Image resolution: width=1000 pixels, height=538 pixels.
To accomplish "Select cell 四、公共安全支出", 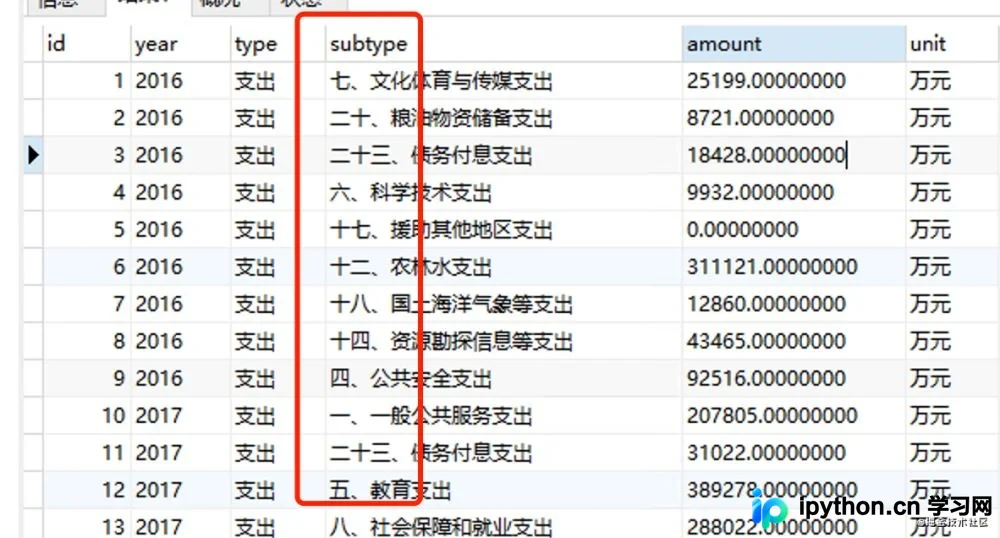I will click(504, 378).
